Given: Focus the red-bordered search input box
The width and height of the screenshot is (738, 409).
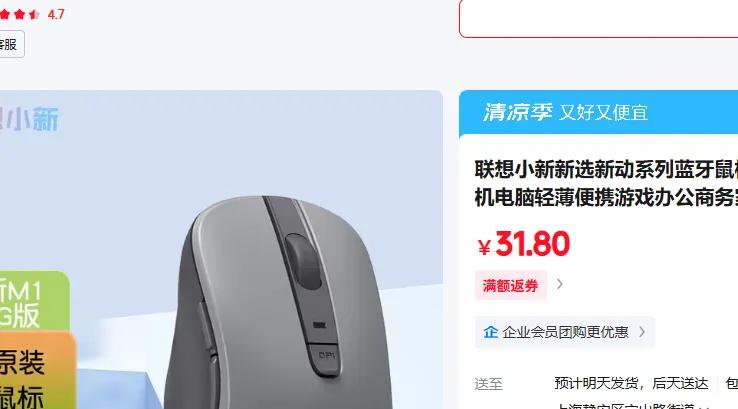Looking at the screenshot, I should coord(598,18).
